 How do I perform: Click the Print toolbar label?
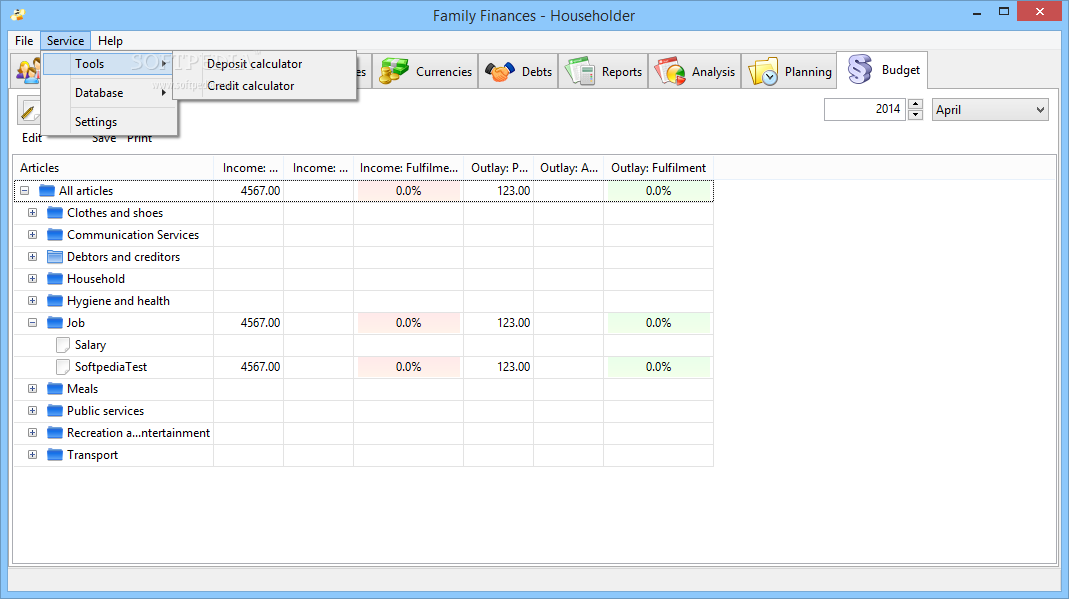tap(139, 139)
